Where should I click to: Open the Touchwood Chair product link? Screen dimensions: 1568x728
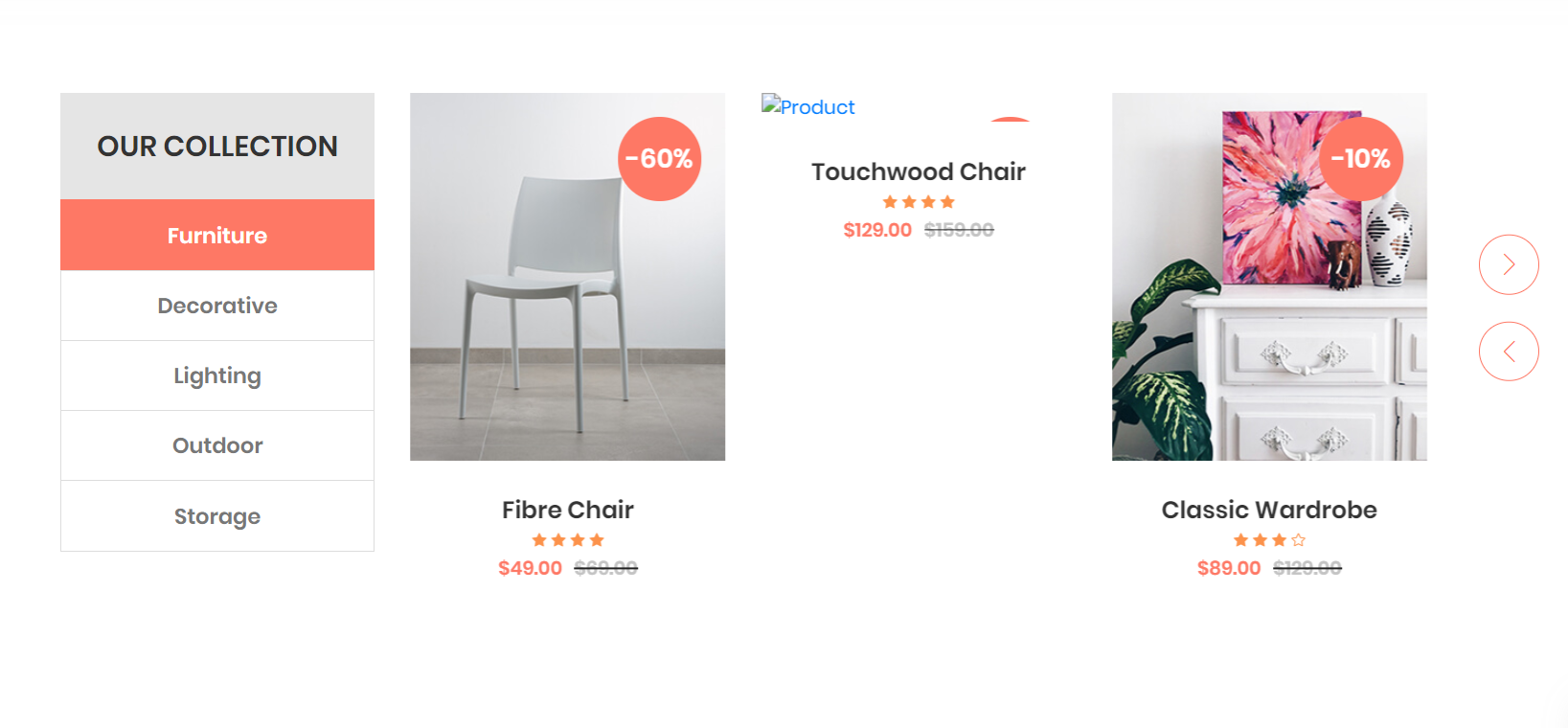click(919, 171)
